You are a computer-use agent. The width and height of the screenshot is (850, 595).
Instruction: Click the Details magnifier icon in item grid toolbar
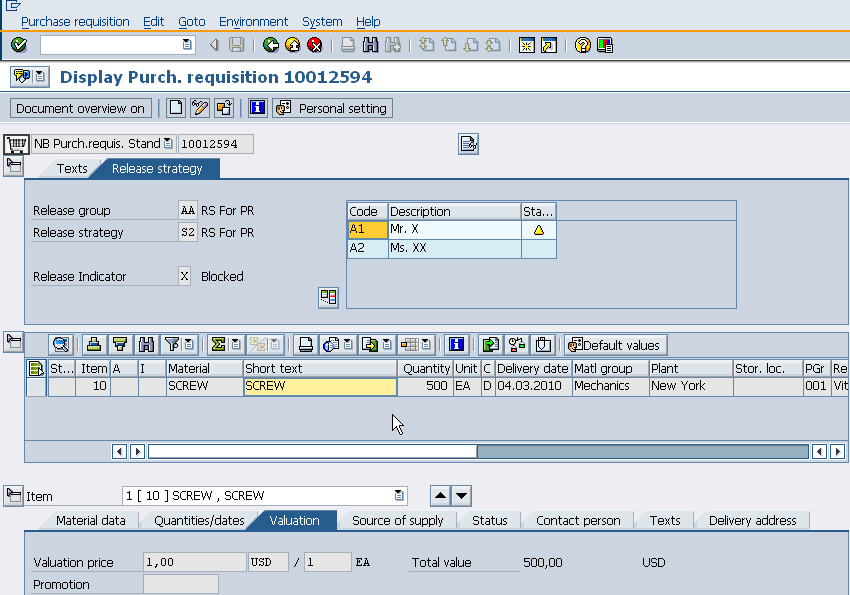pos(61,345)
